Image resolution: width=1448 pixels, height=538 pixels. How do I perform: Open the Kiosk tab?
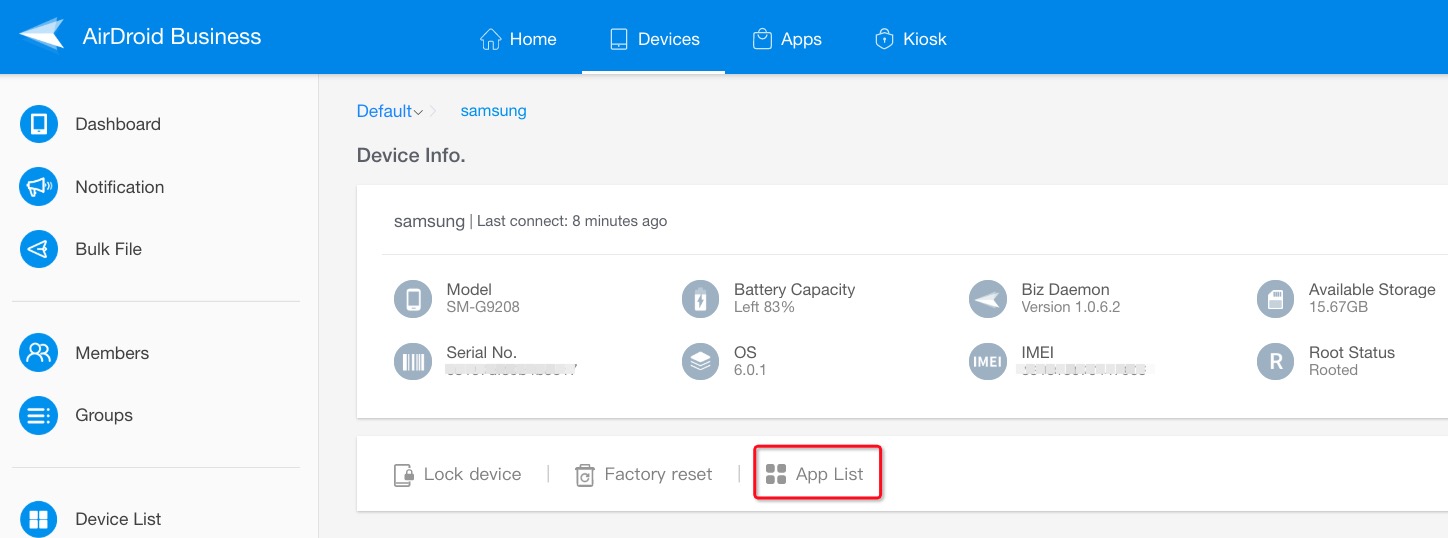[x=910, y=39]
